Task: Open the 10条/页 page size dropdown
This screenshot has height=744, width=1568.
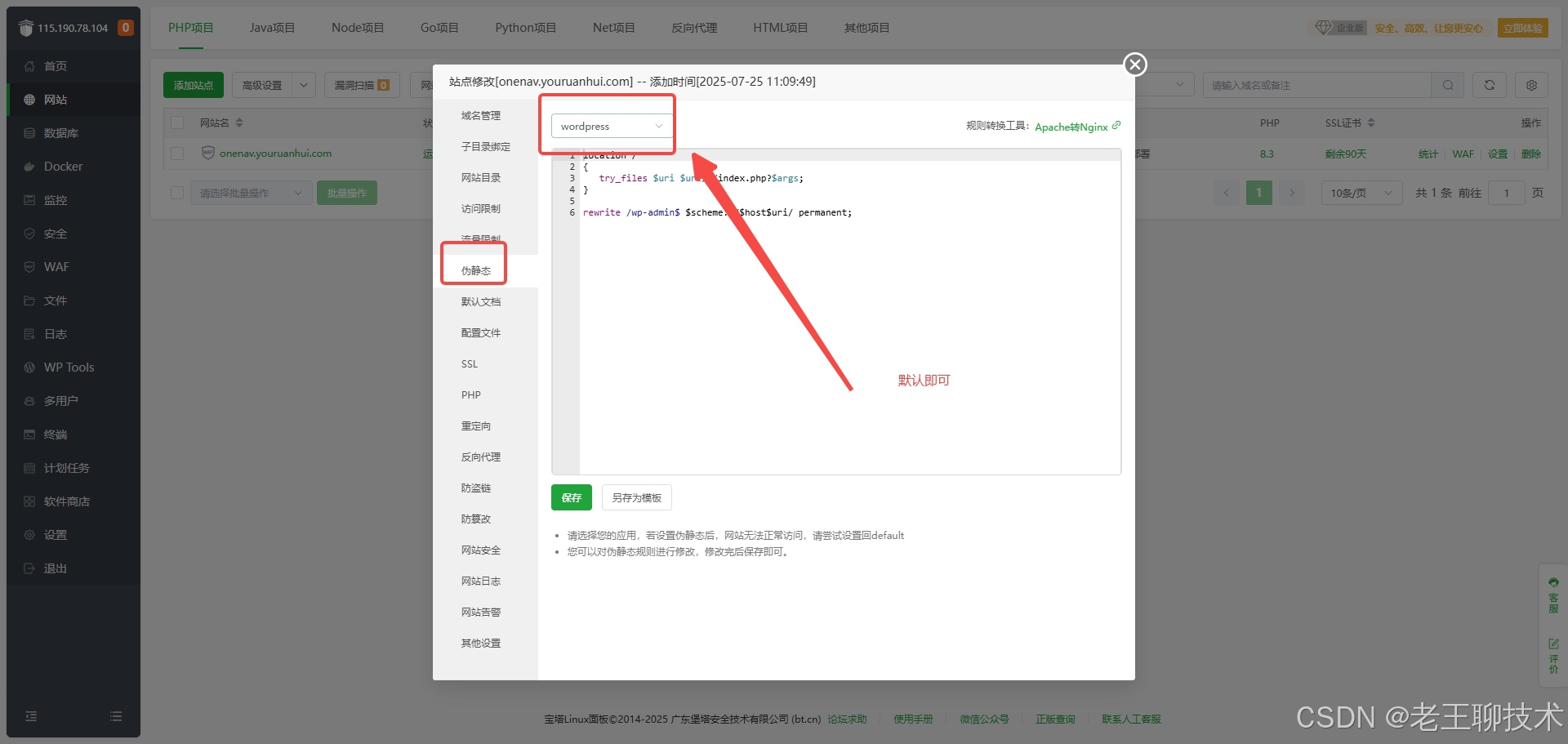Action: 1362,193
